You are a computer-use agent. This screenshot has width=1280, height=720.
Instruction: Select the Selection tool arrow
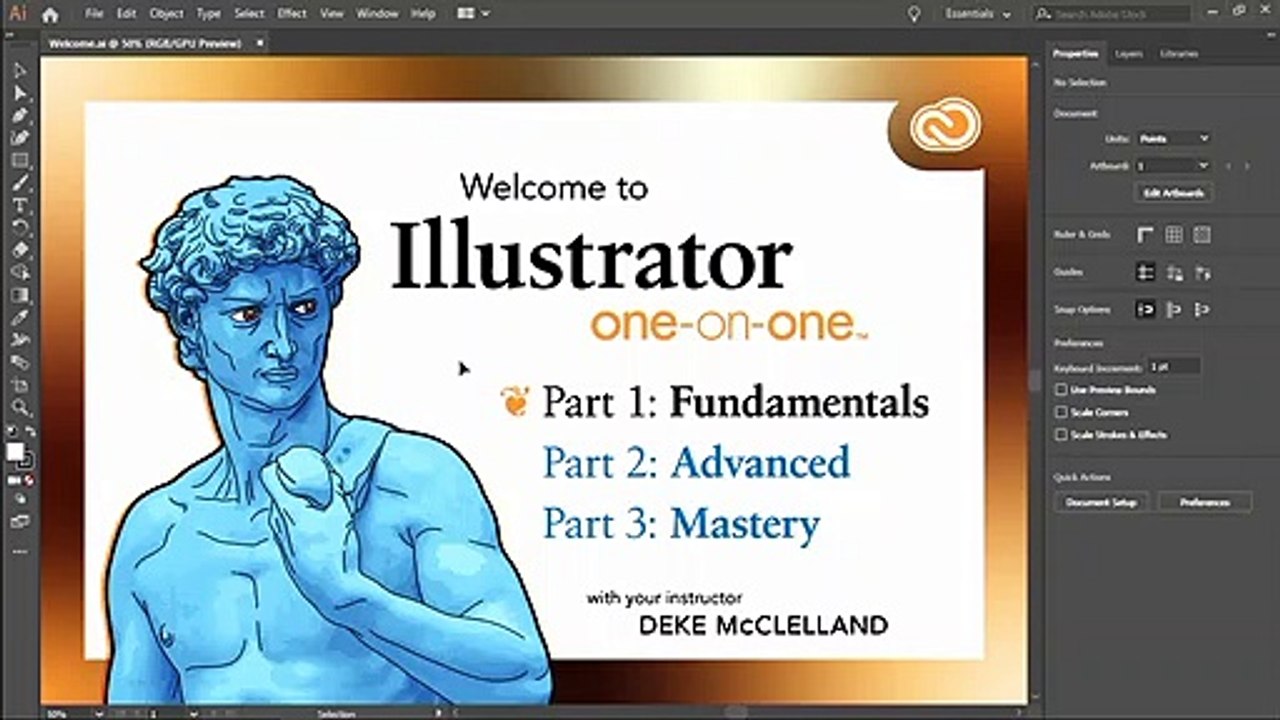[x=19, y=71]
